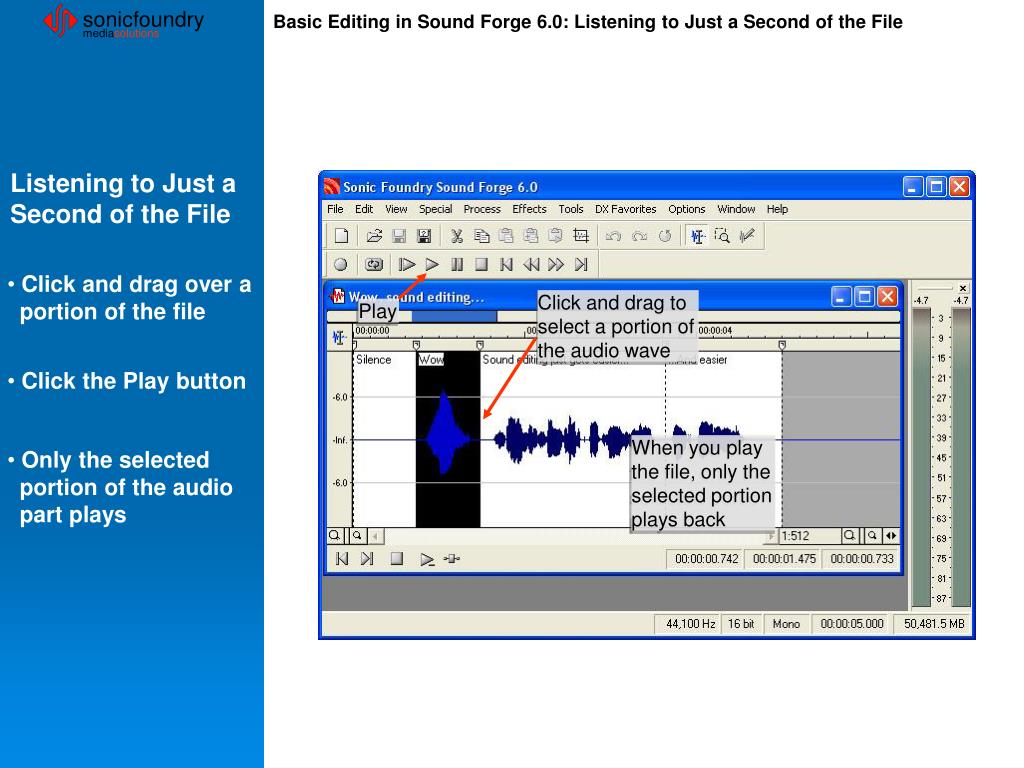Open the Effects menu
The width and height of the screenshot is (1024, 768).
click(529, 209)
